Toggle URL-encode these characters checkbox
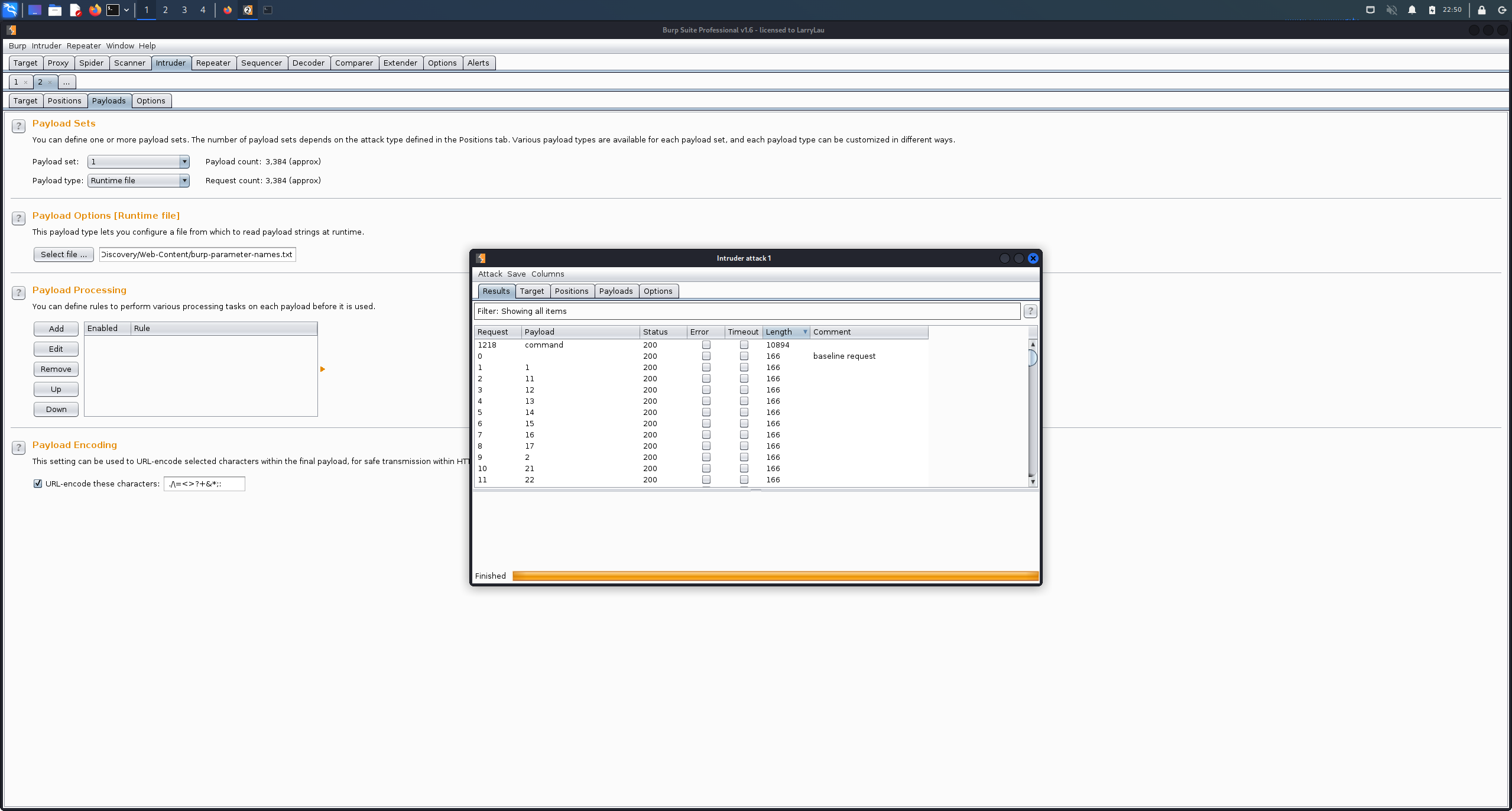The height and width of the screenshot is (811, 1512). pyautogui.click(x=38, y=484)
